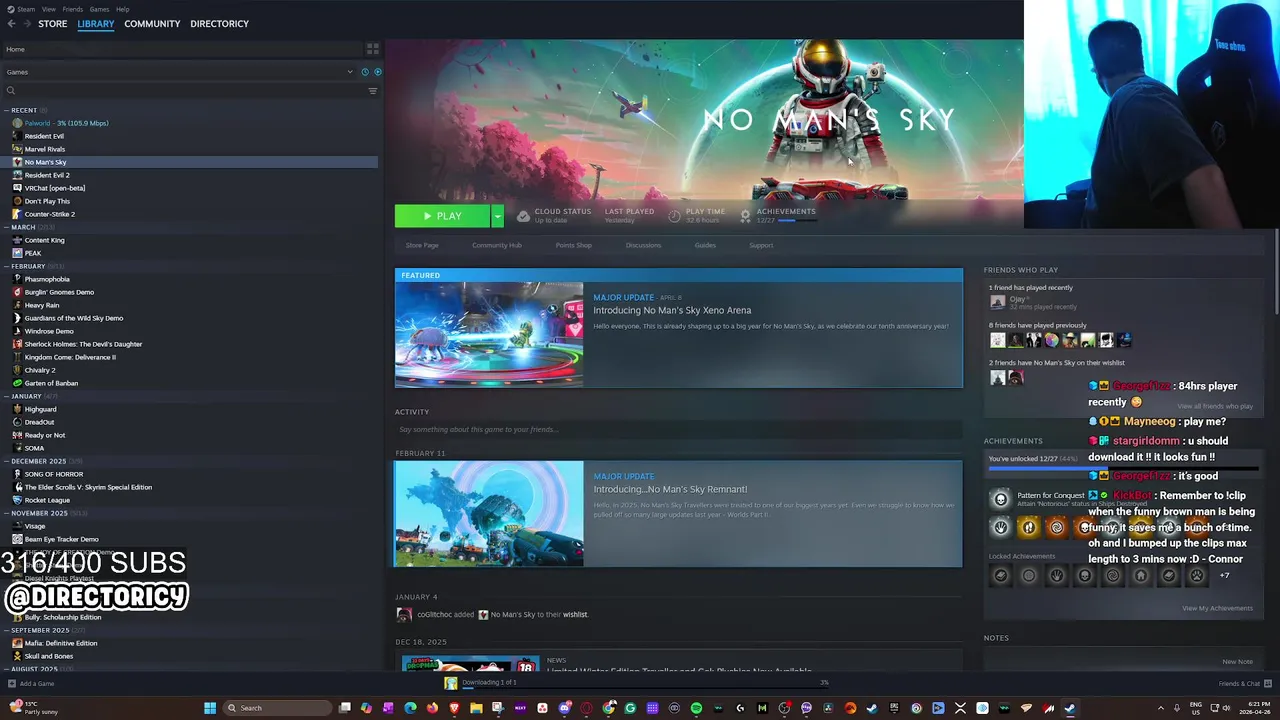Click the play time clock icon
Image resolution: width=1280 pixels, height=720 pixels.
pos(674,215)
